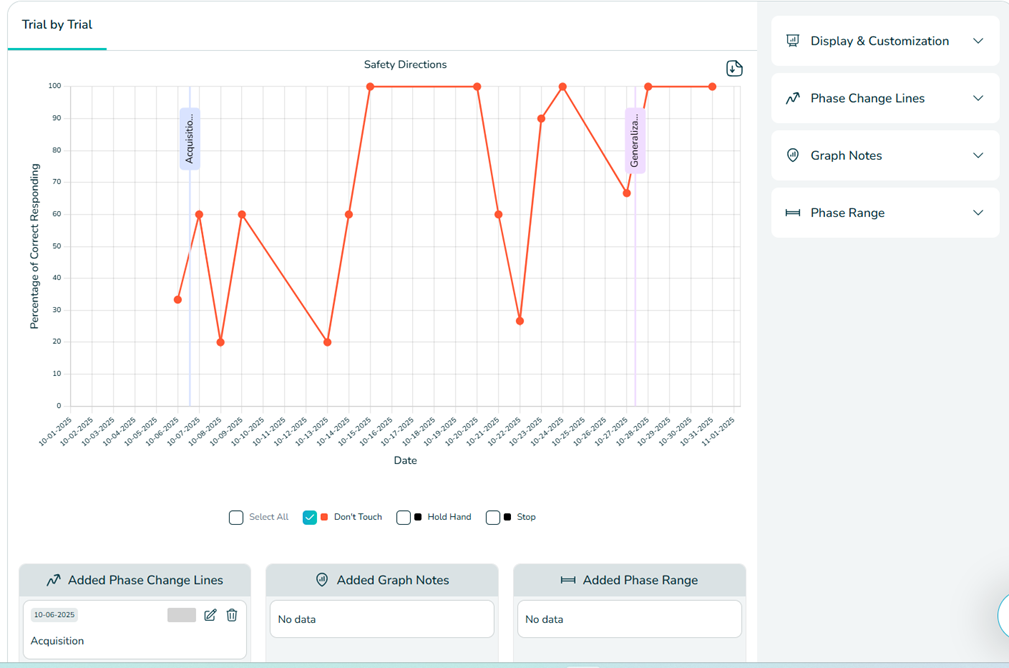Click the Acquisition phase line label on graph
Image resolution: width=1009 pixels, height=668 pixels.
point(189,138)
